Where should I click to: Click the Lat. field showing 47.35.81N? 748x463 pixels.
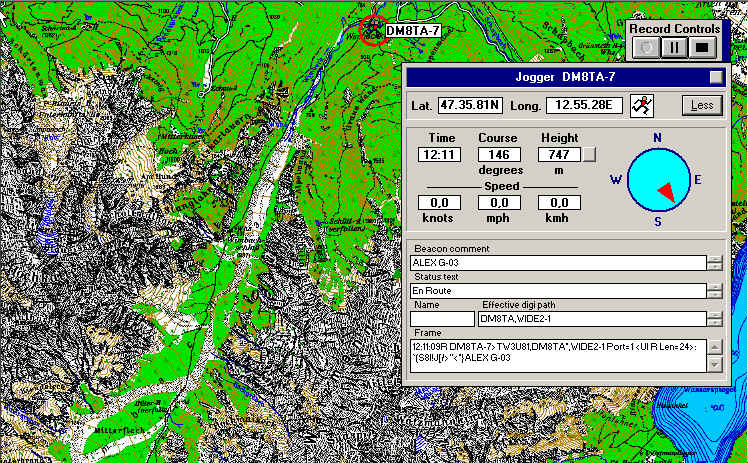point(470,105)
